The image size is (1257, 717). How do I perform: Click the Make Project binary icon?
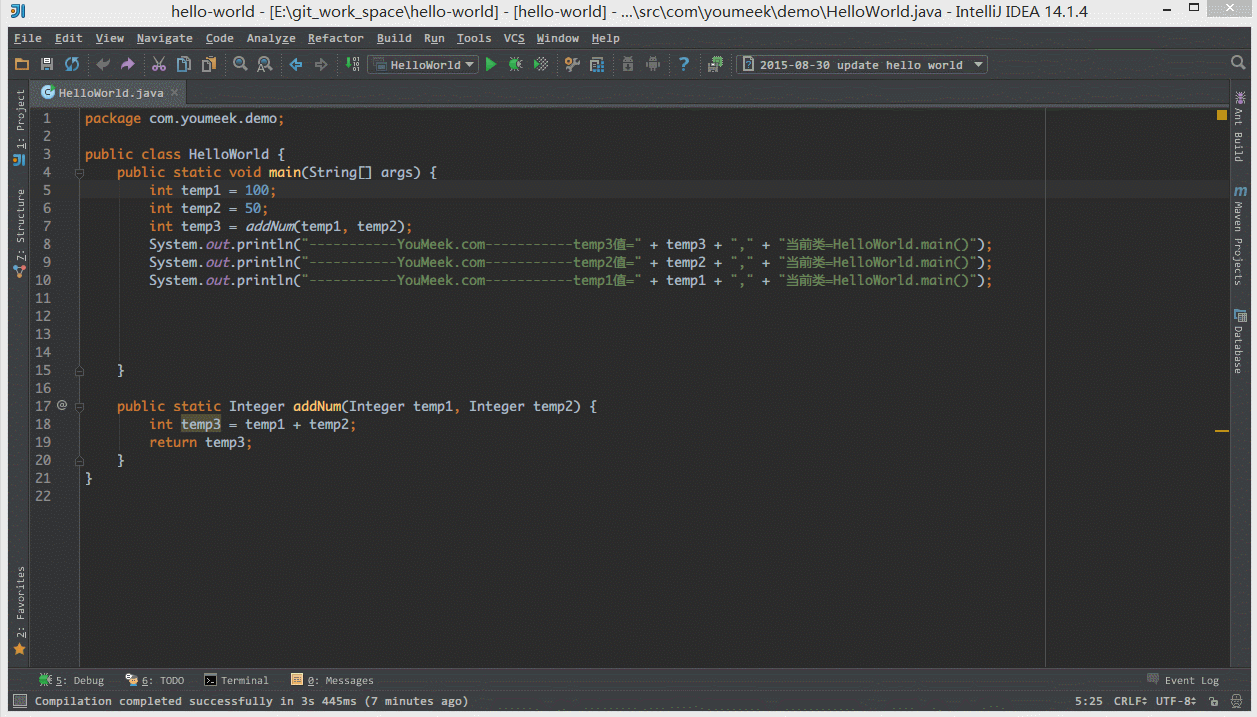[352, 65]
